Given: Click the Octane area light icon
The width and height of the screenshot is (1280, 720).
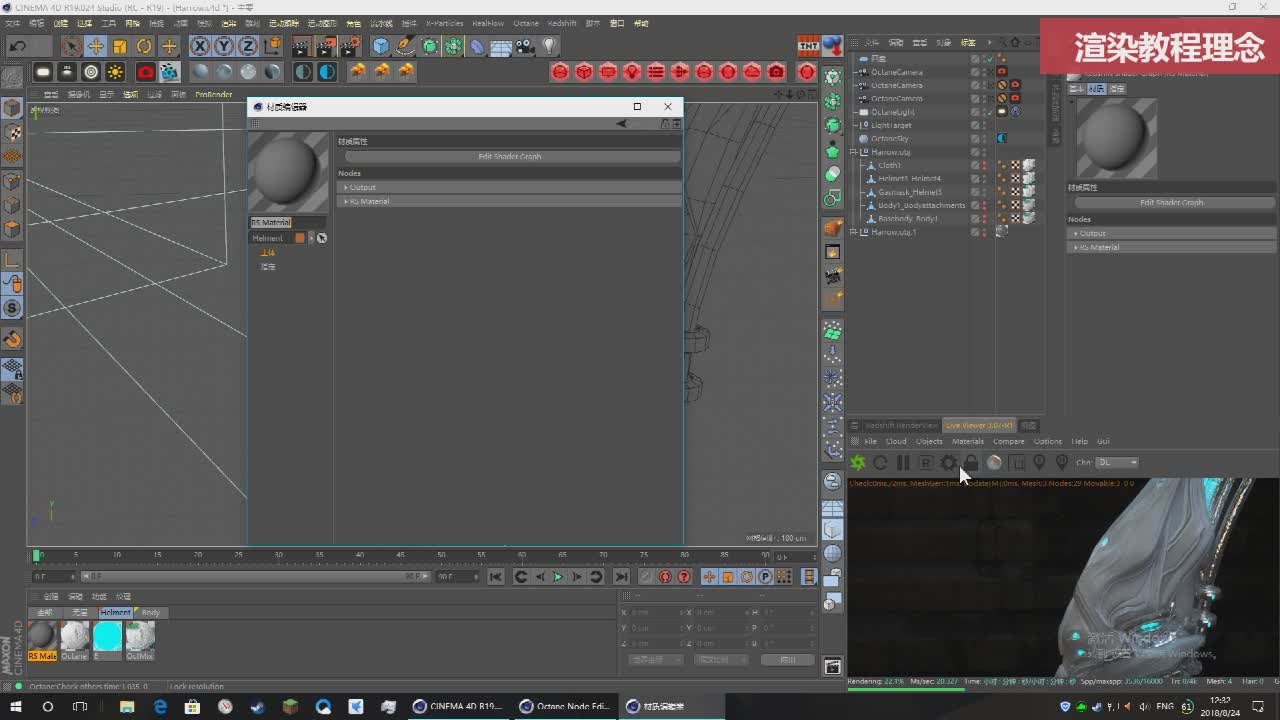Looking at the screenshot, I should [x=43, y=72].
